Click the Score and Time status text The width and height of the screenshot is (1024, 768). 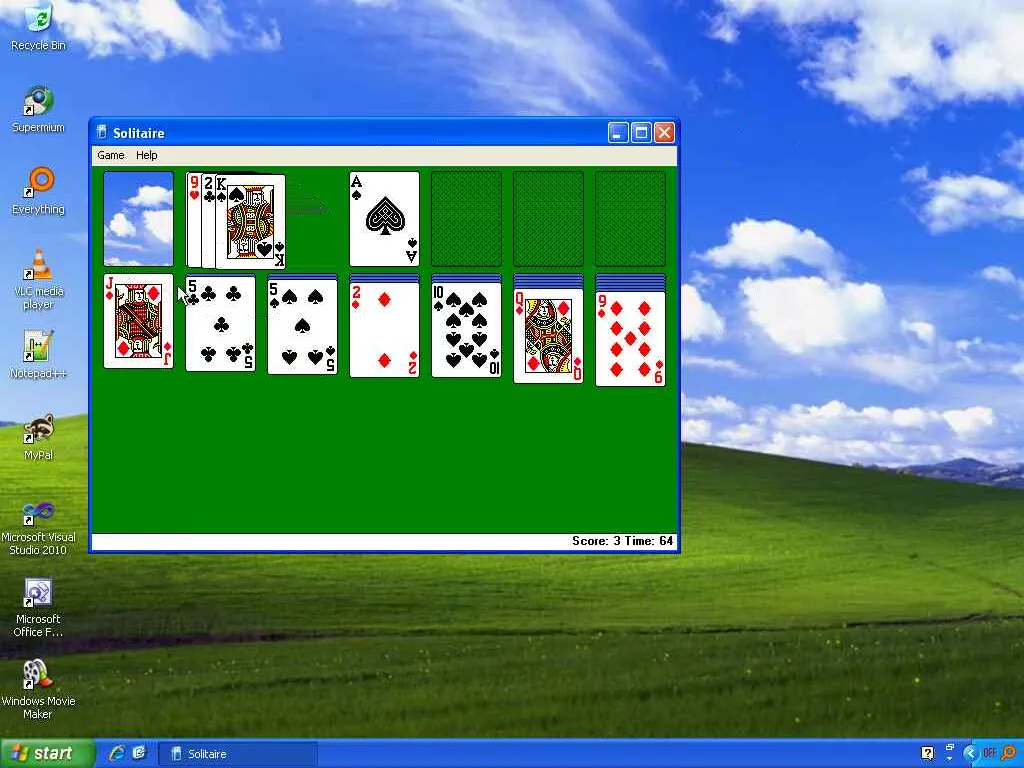pyautogui.click(x=622, y=541)
